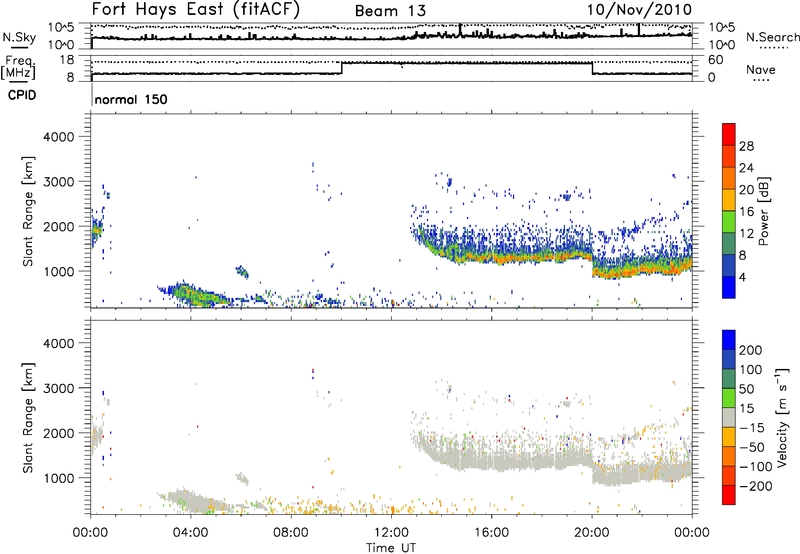Viewport: 800px width, 554px height.
Task: Click the 16:00 time tick label
Action: 491,533
